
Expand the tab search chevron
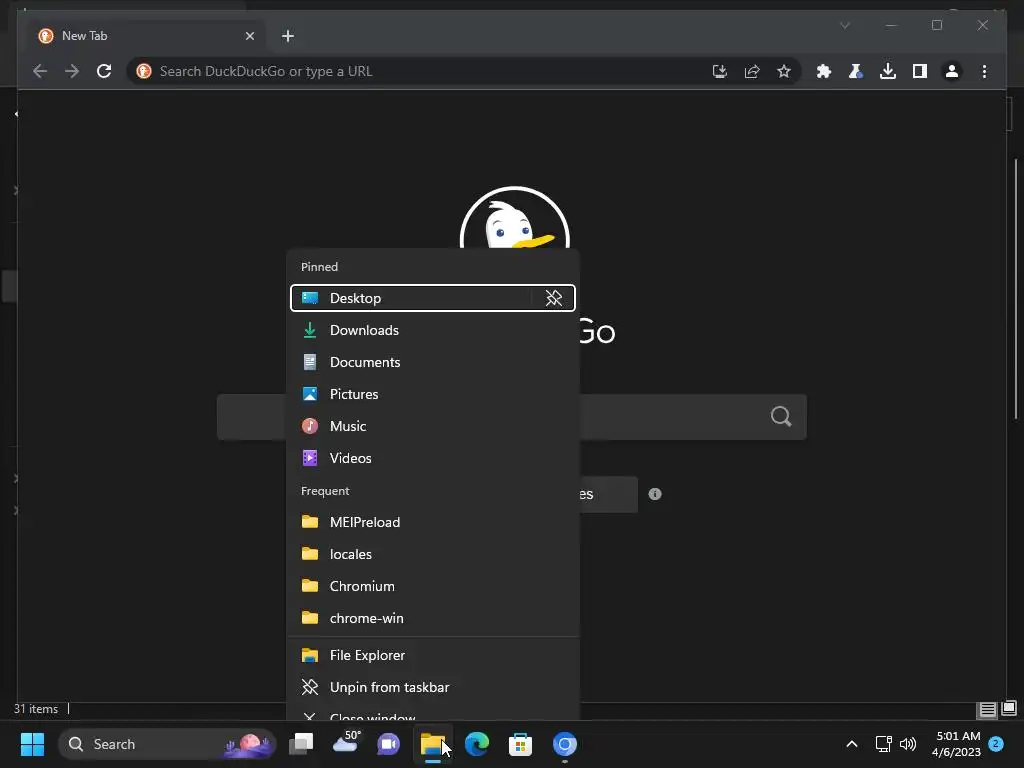point(844,25)
